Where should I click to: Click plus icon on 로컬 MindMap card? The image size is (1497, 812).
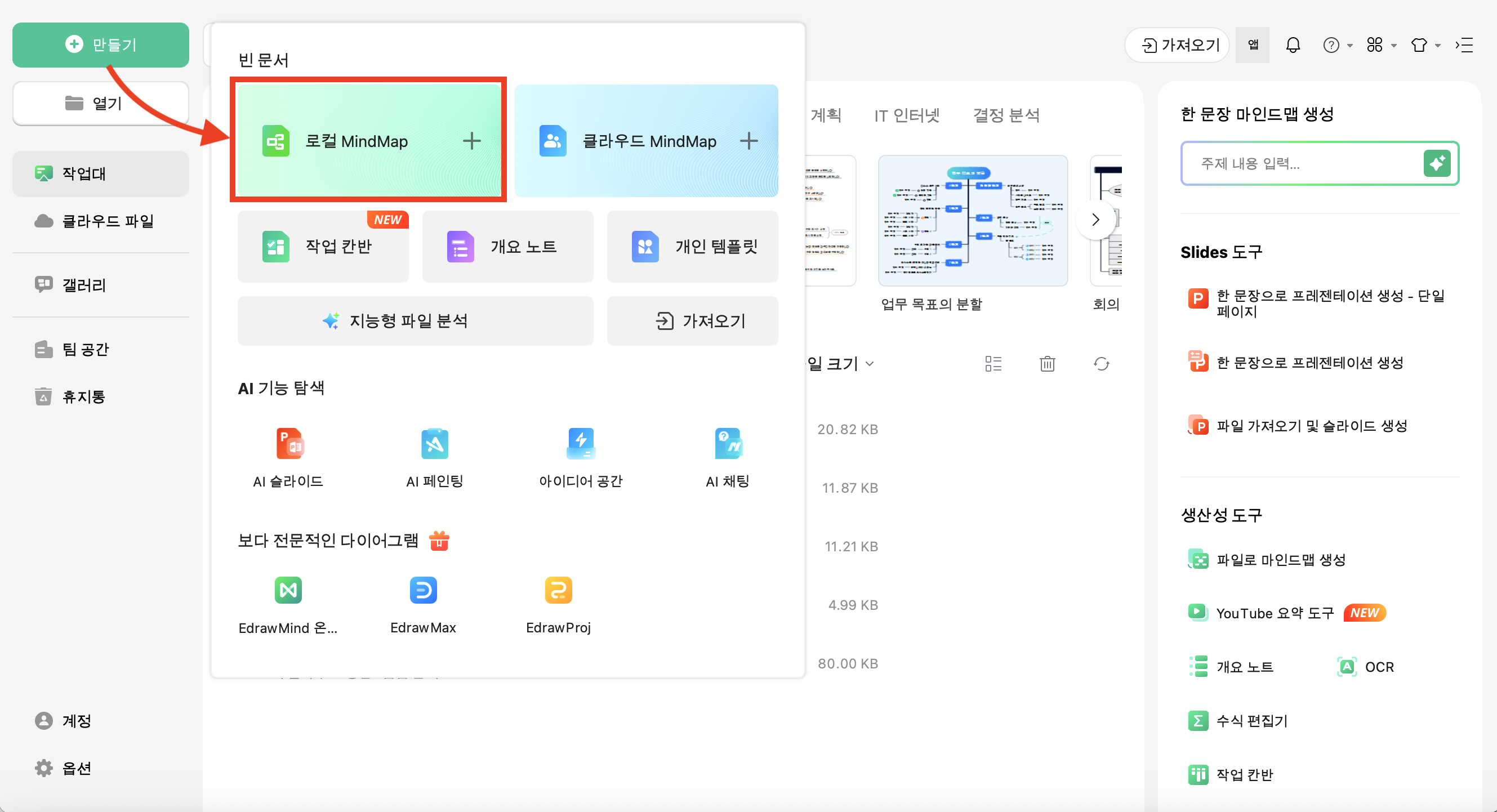(x=472, y=141)
